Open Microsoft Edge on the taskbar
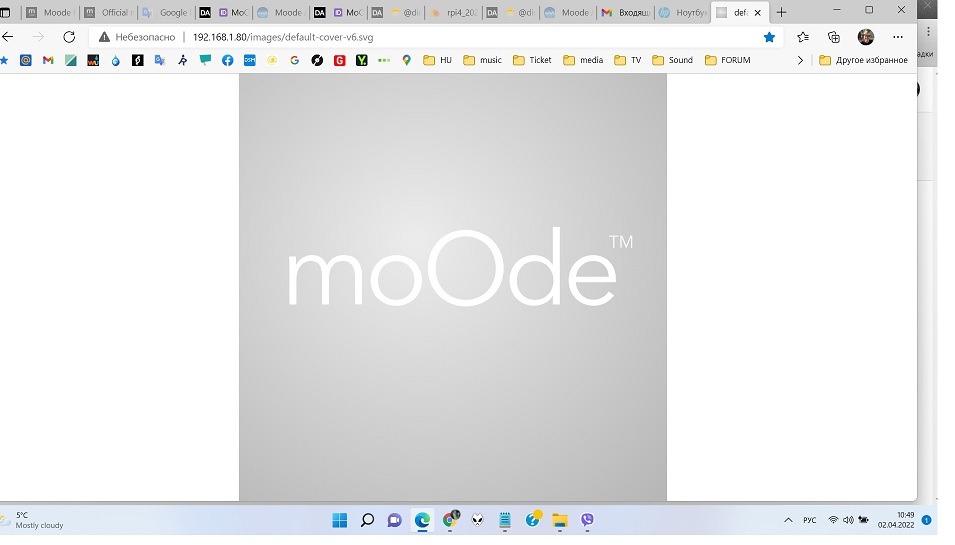Image resolution: width=955 pixels, height=545 pixels. point(422,520)
